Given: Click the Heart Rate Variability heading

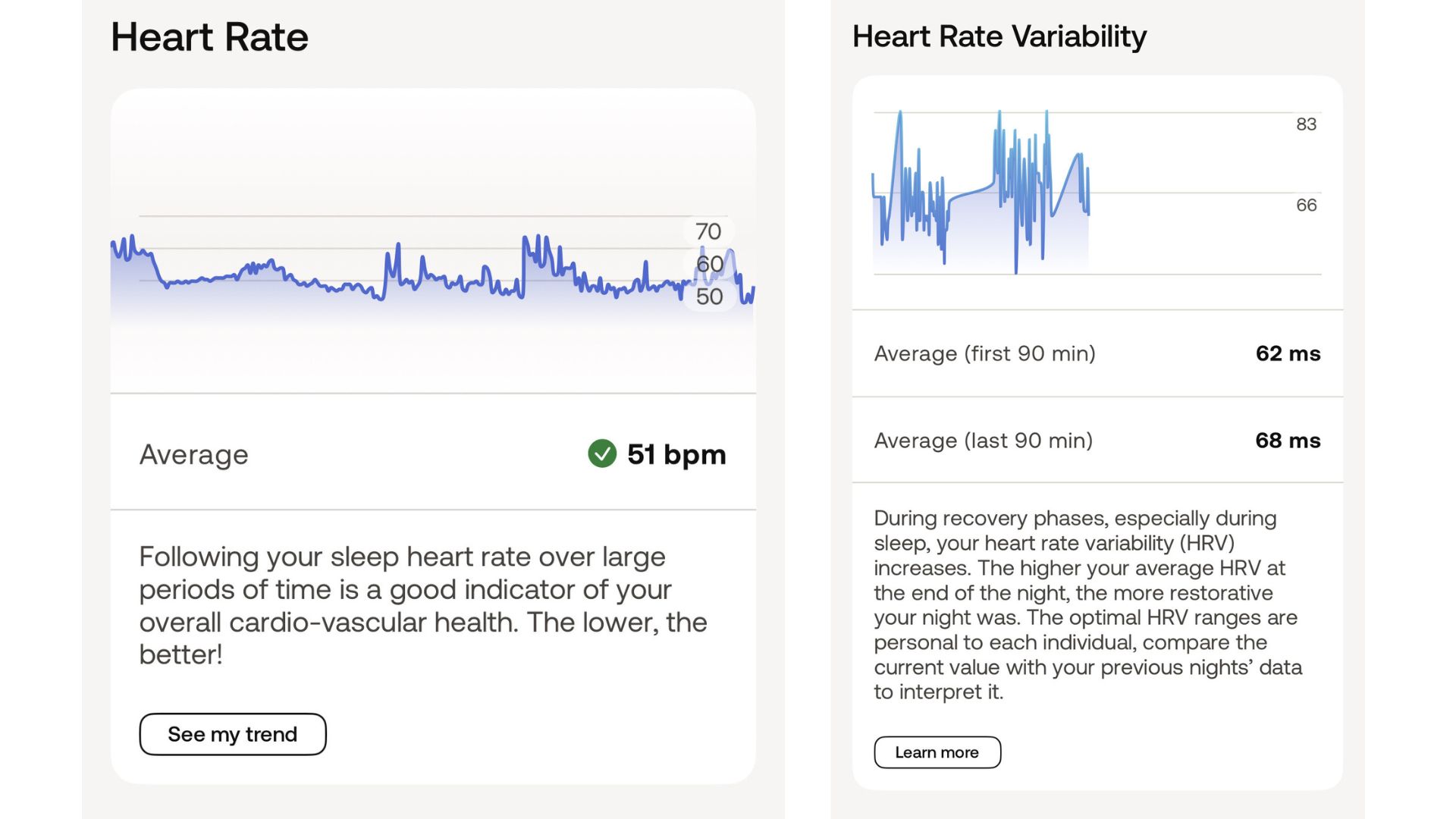Looking at the screenshot, I should click(x=999, y=36).
